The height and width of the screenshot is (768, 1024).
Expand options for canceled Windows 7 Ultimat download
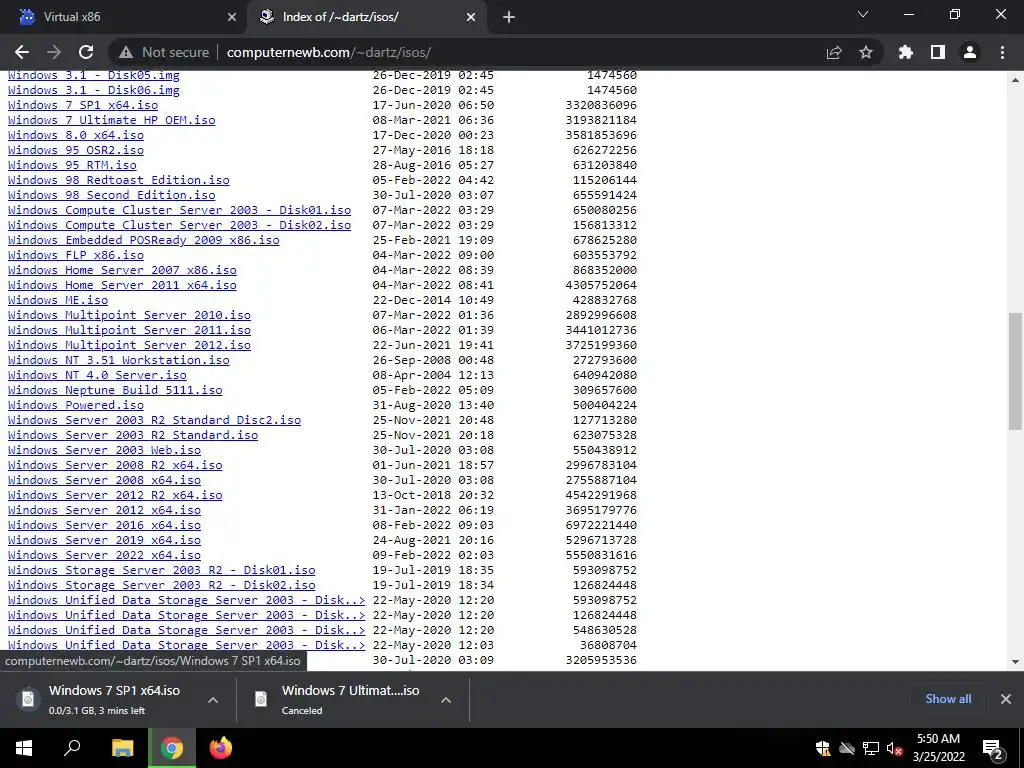(446, 699)
